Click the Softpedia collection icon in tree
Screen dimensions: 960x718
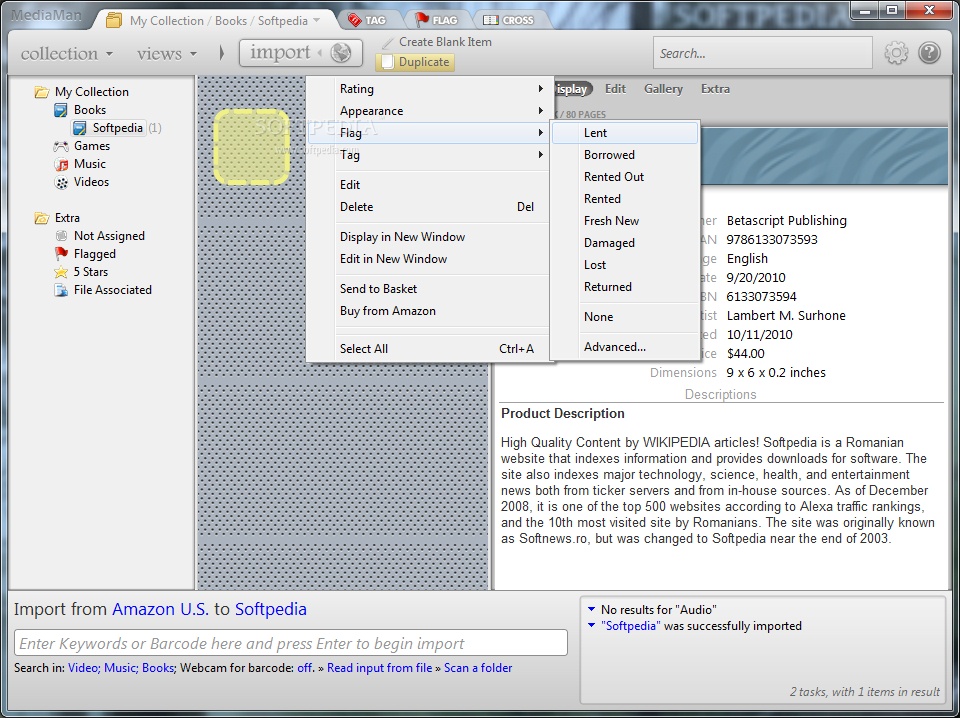pos(80,128)
